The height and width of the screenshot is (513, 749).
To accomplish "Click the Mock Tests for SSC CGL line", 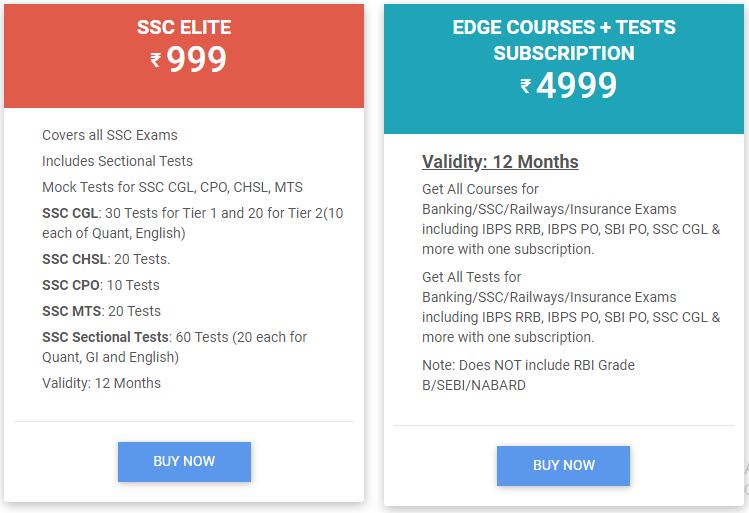I will [x=172, y=187].
